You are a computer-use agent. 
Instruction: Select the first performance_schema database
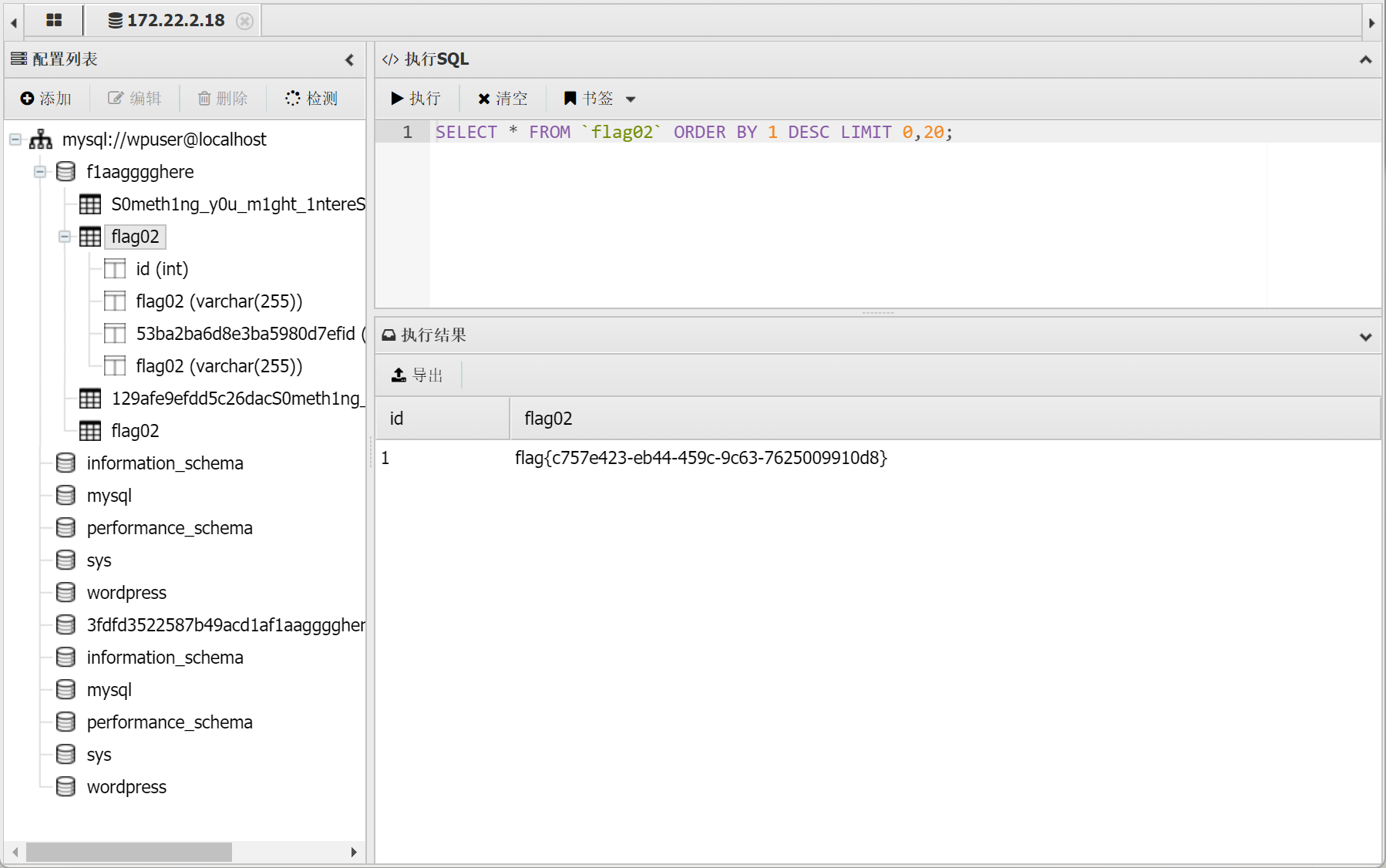pyautogui.click(x=170, y=528)
